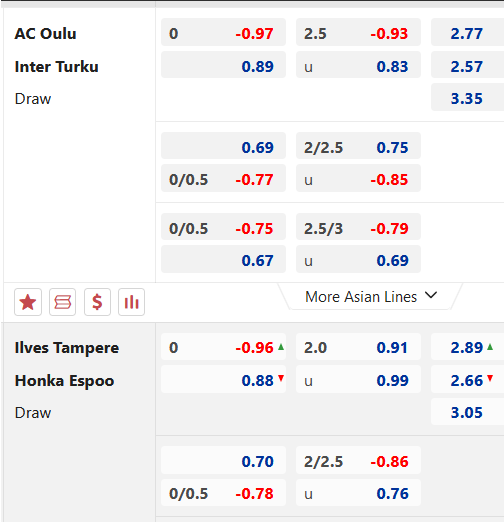Select Honka Espoo win odds 2.66
The image size is (504, 522).
click(x=467, y=380)
